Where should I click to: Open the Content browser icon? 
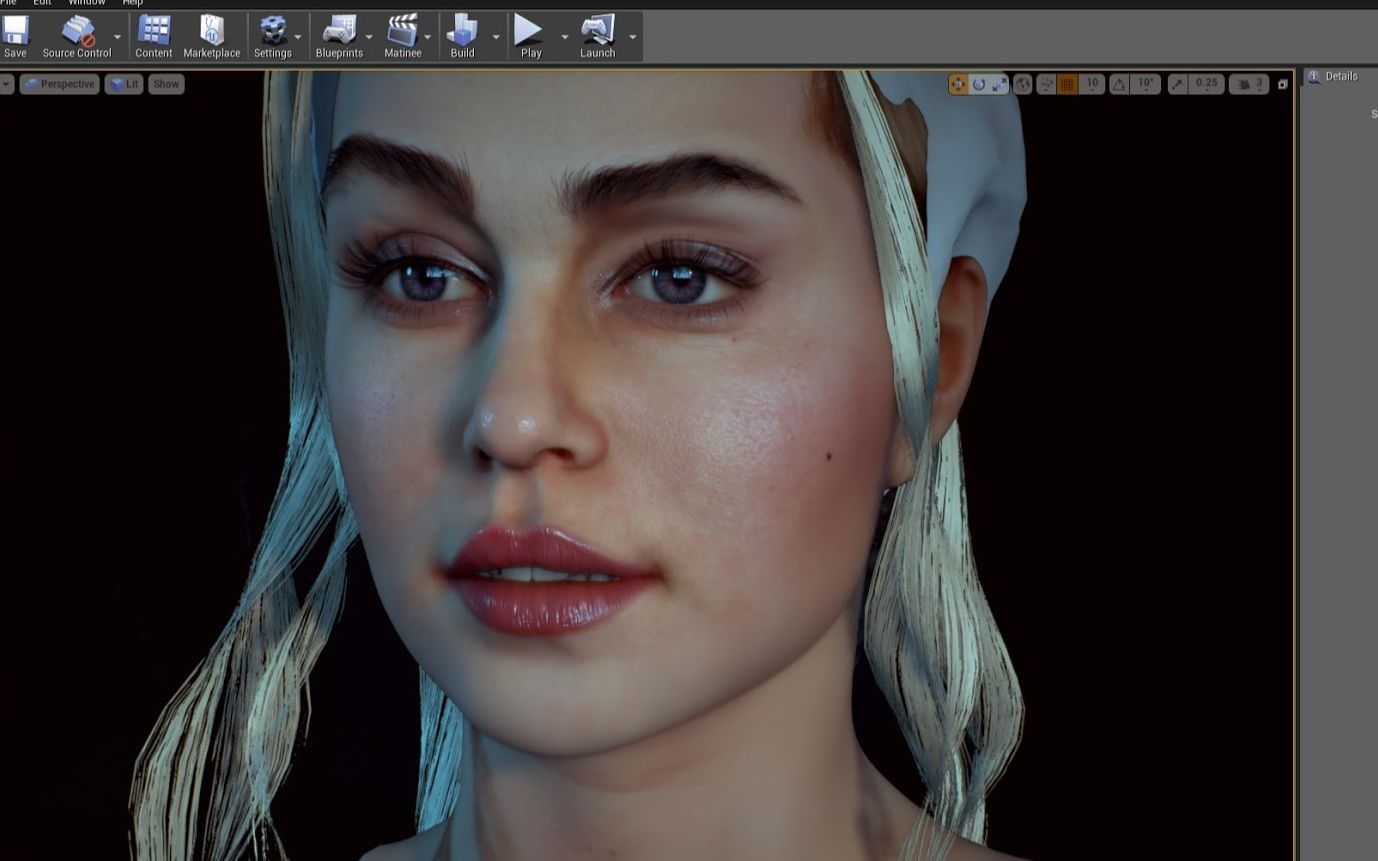coord(154,37)
